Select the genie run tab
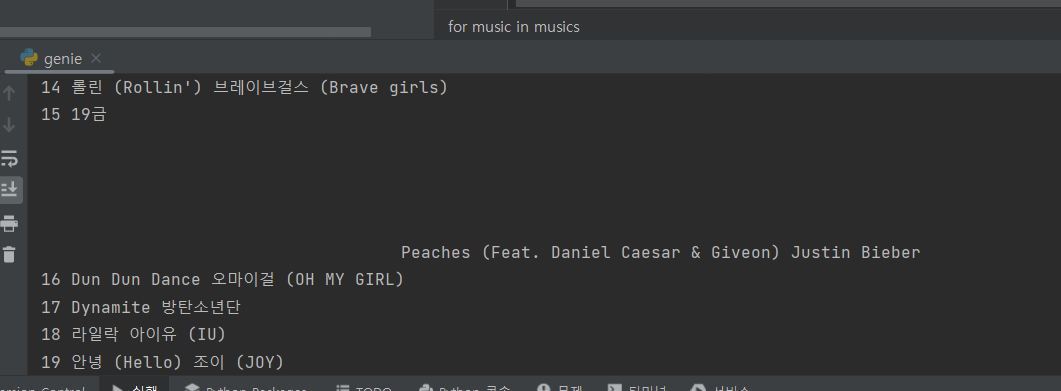 pyautogui.click(x=60, y=59)
